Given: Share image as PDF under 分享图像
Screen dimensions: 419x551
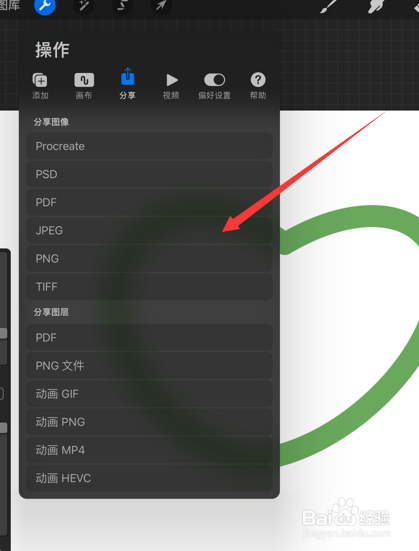Looking at the screenshot, I should point(149,202).
